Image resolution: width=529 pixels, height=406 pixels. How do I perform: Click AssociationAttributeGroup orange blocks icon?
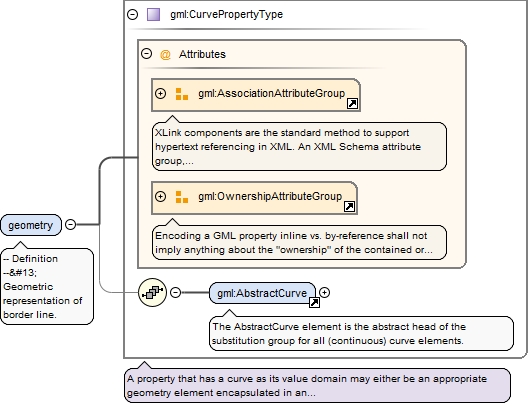click(x=182, y=94)
